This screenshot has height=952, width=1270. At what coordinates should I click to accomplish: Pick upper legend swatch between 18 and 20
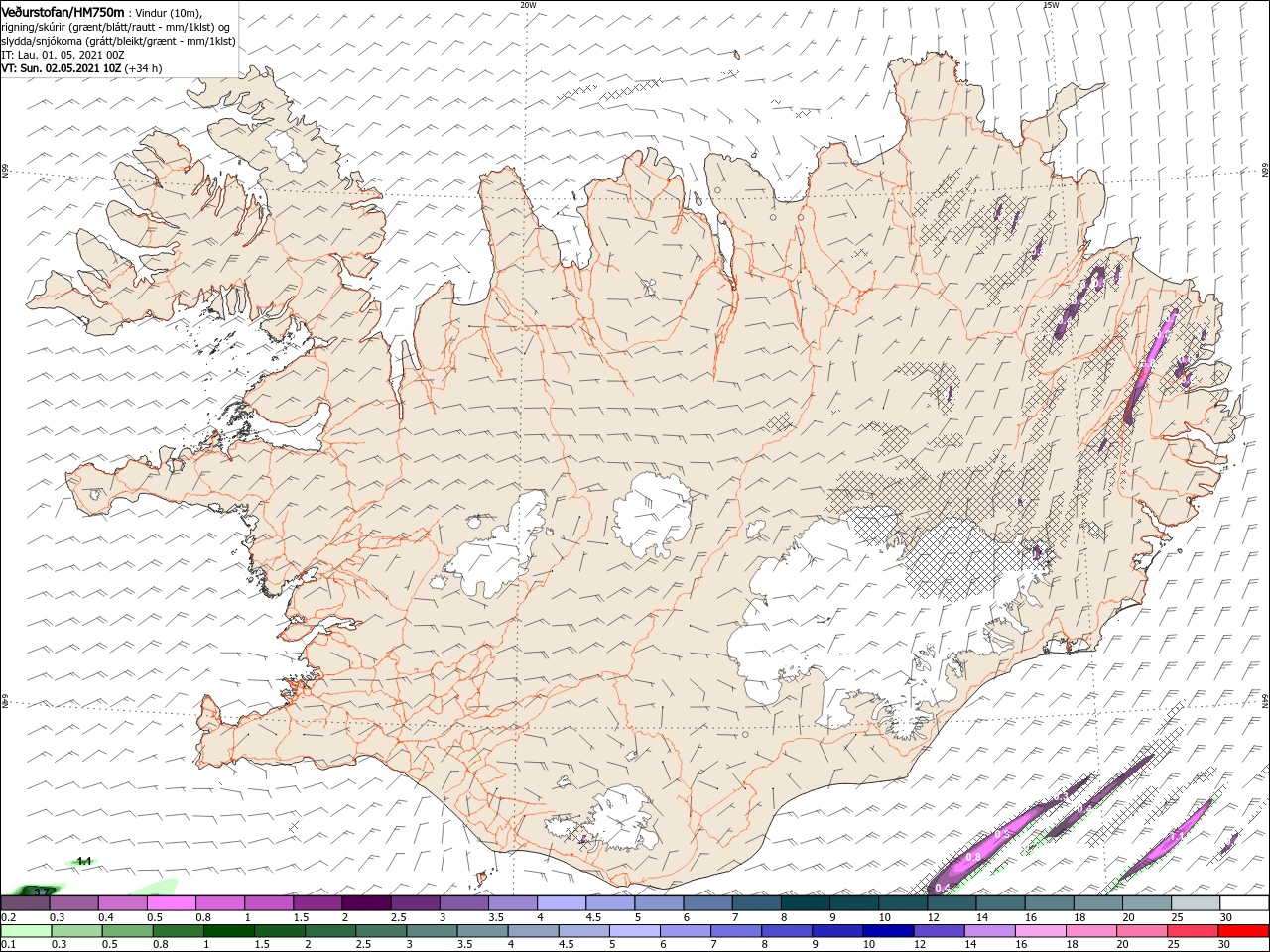pos(1097,903)
